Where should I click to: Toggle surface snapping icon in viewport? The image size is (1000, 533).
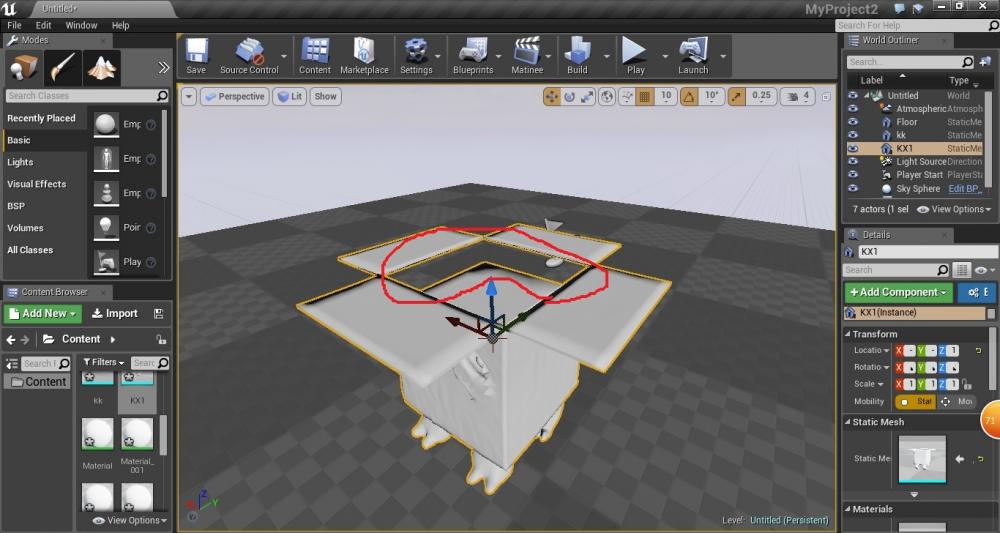pyautogui.click(x=628, y=97)
